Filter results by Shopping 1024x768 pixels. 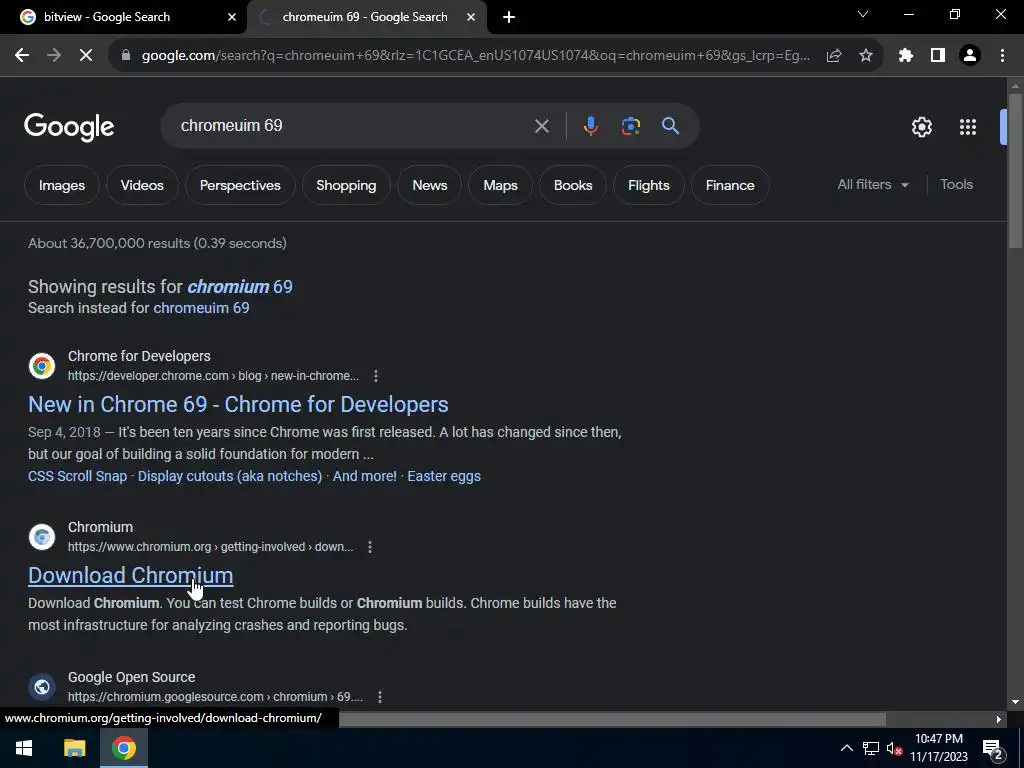point(346,185)
